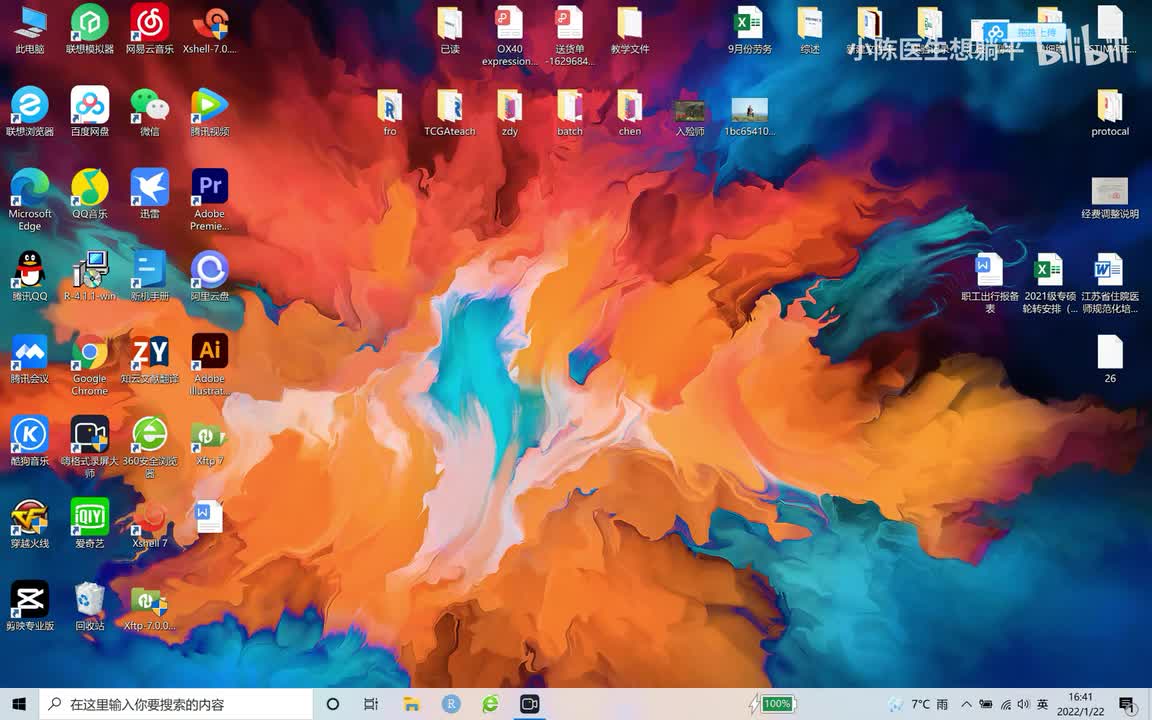Viewport: 1152px width, 720px height.
Task: Open the batch folder
Action: tap(570, 112)
